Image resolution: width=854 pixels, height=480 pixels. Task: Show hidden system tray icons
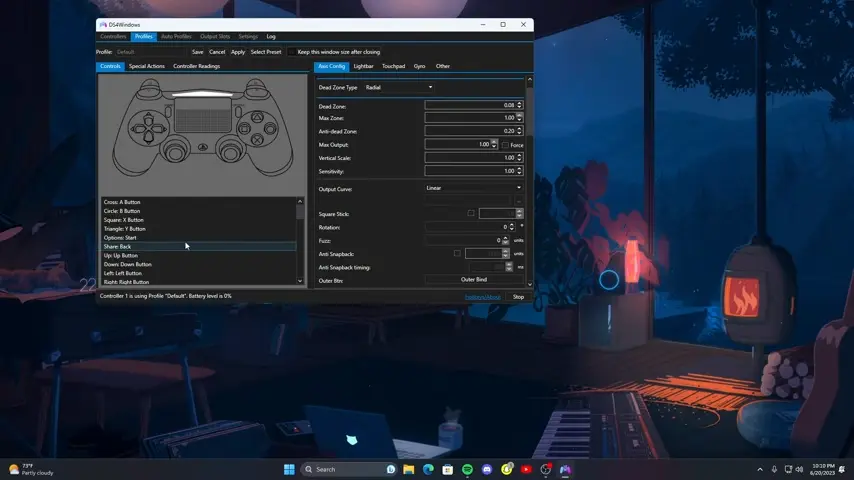point(760,469)
